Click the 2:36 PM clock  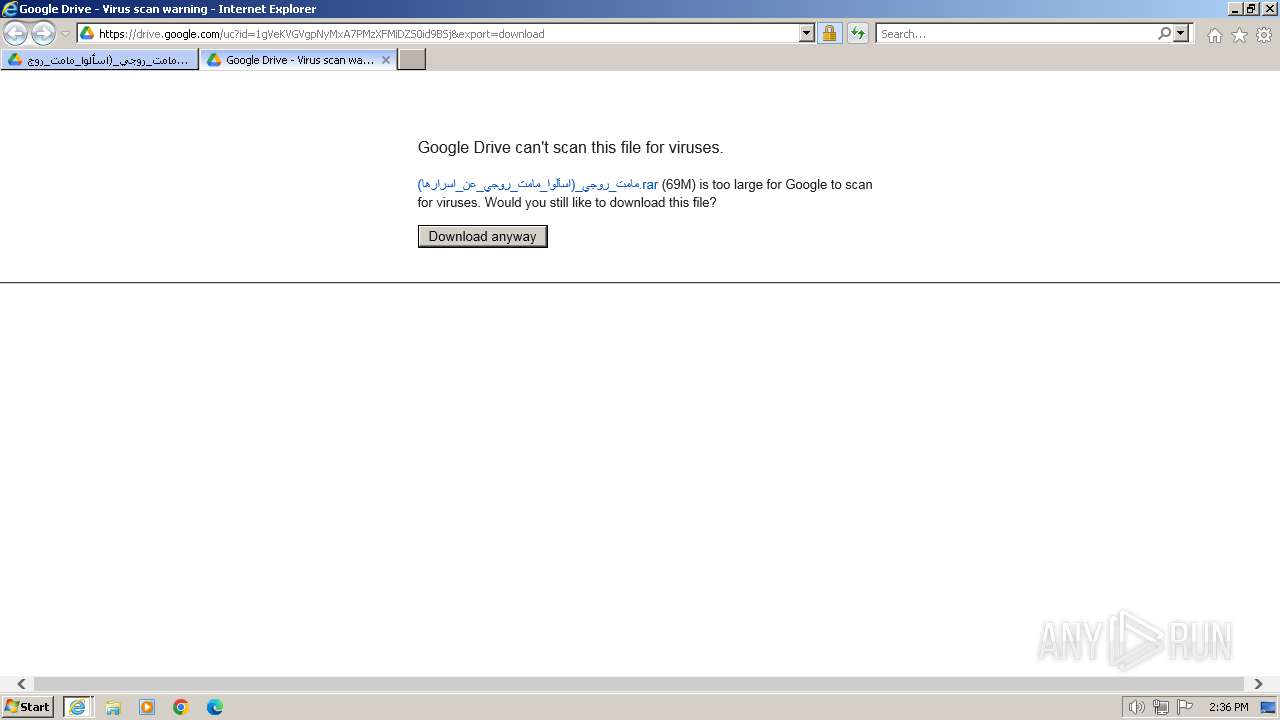point(1228,707)
